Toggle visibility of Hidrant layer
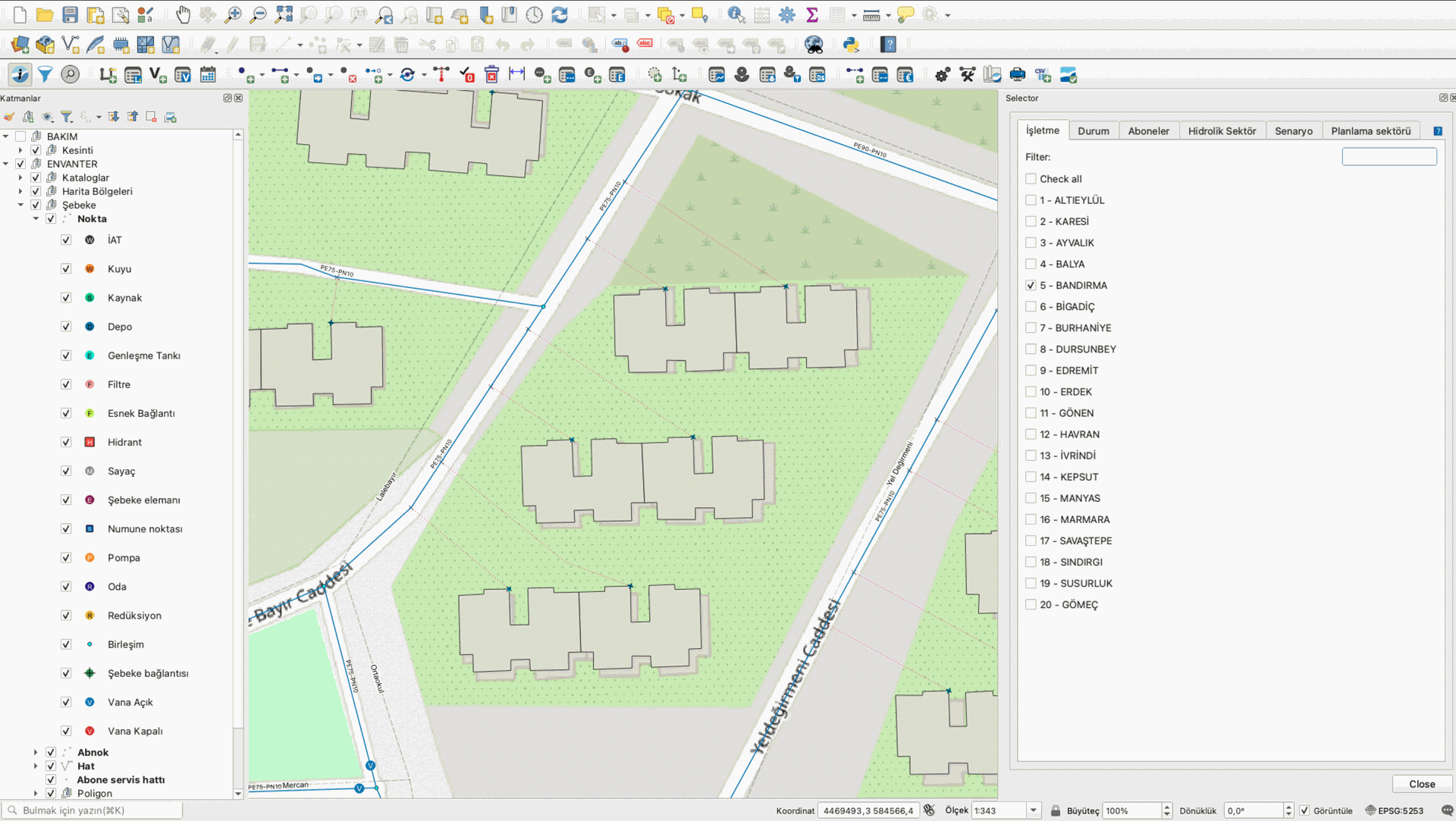 point(66,442)
